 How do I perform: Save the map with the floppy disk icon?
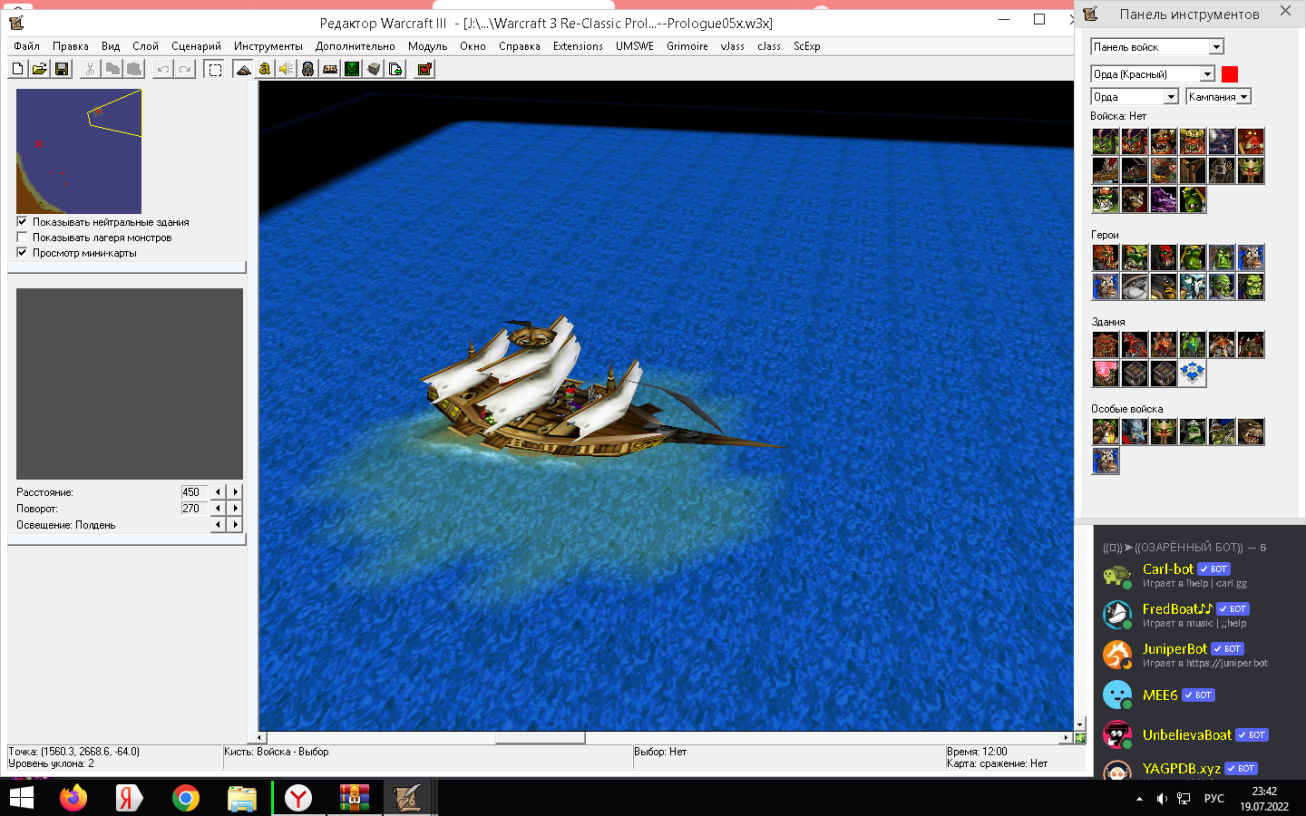62,69
